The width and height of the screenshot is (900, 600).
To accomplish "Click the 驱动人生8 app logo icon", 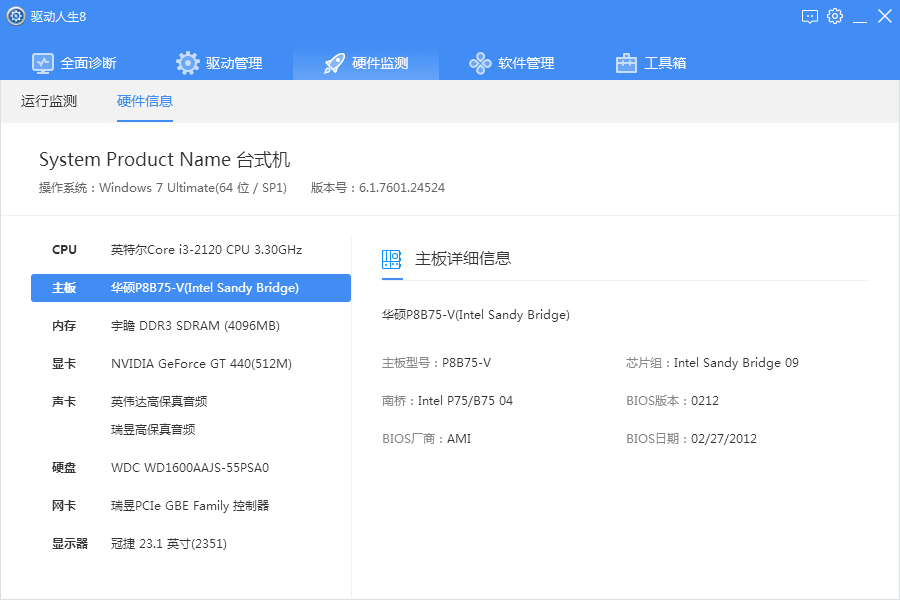I will (15, 16).
